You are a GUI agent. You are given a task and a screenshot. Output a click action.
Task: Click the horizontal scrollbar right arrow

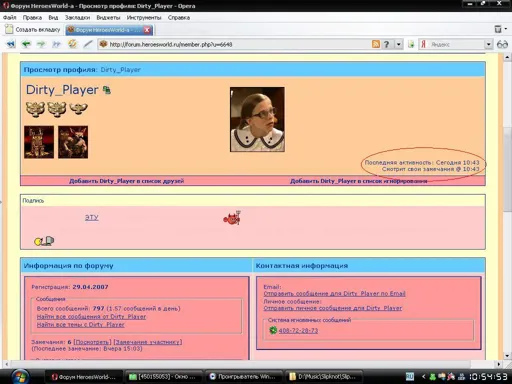tap(499, 364)
